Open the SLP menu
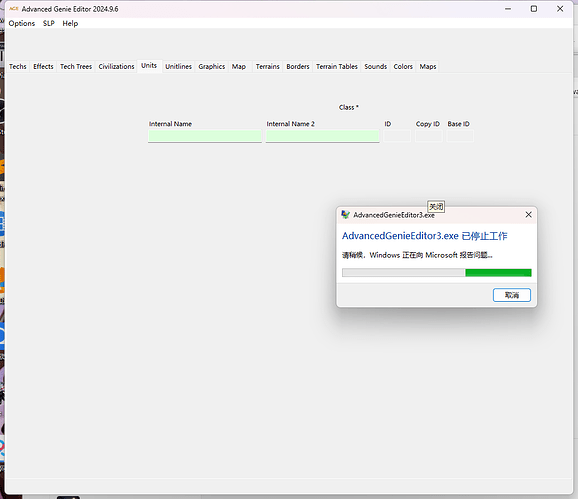578x499 pixels. click(49, 24)
